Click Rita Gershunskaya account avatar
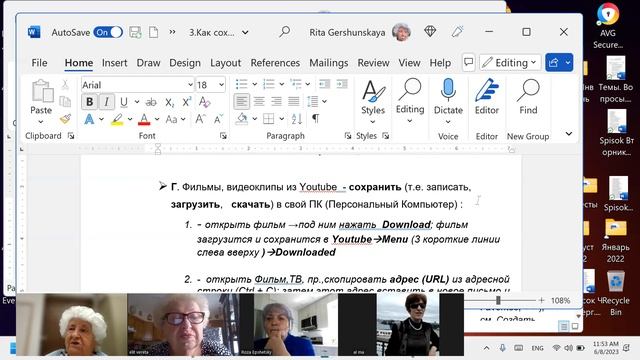Viewport: 640px width, 360px height. coord(401,32)
